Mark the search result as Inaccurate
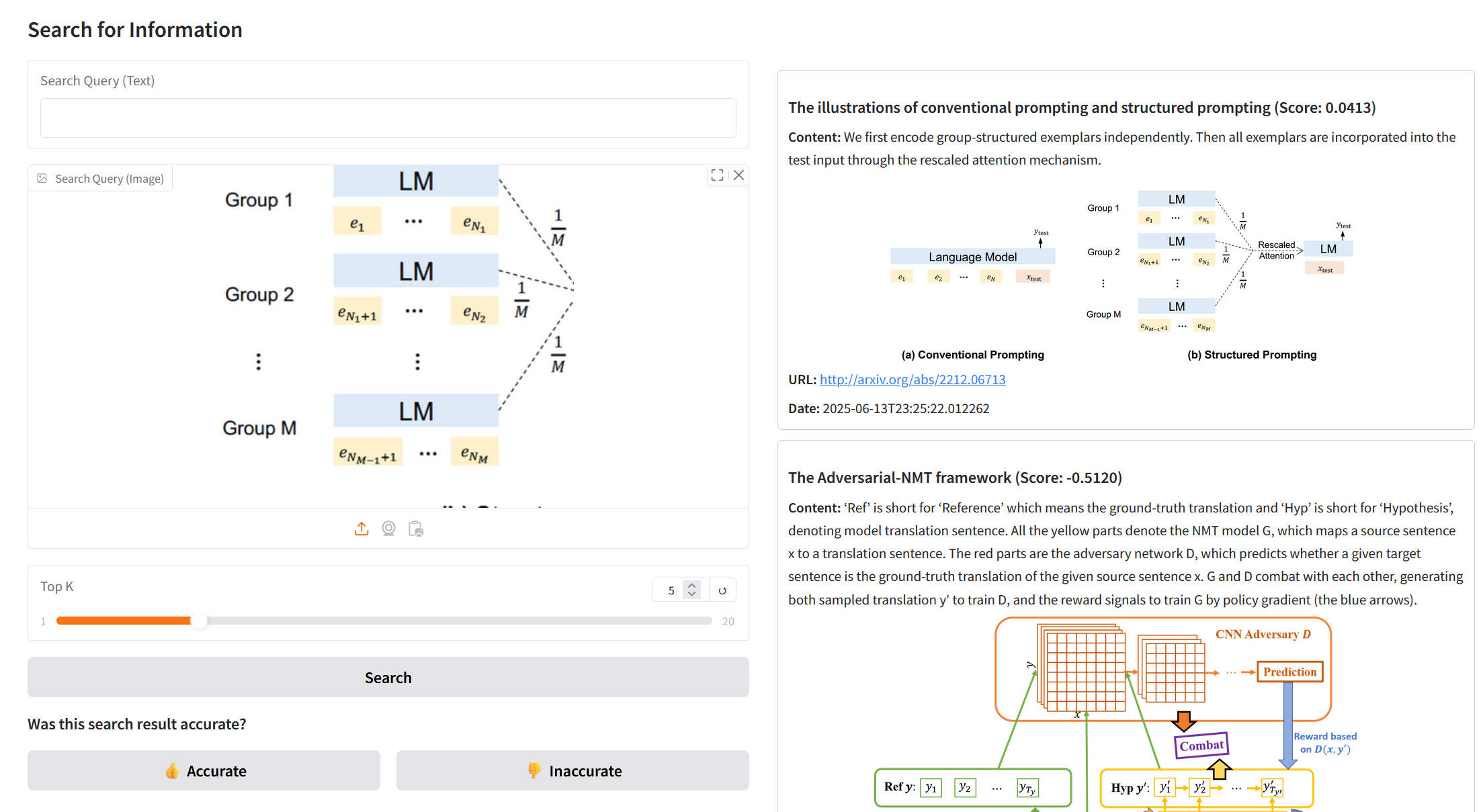 click(x=573, y=771)
